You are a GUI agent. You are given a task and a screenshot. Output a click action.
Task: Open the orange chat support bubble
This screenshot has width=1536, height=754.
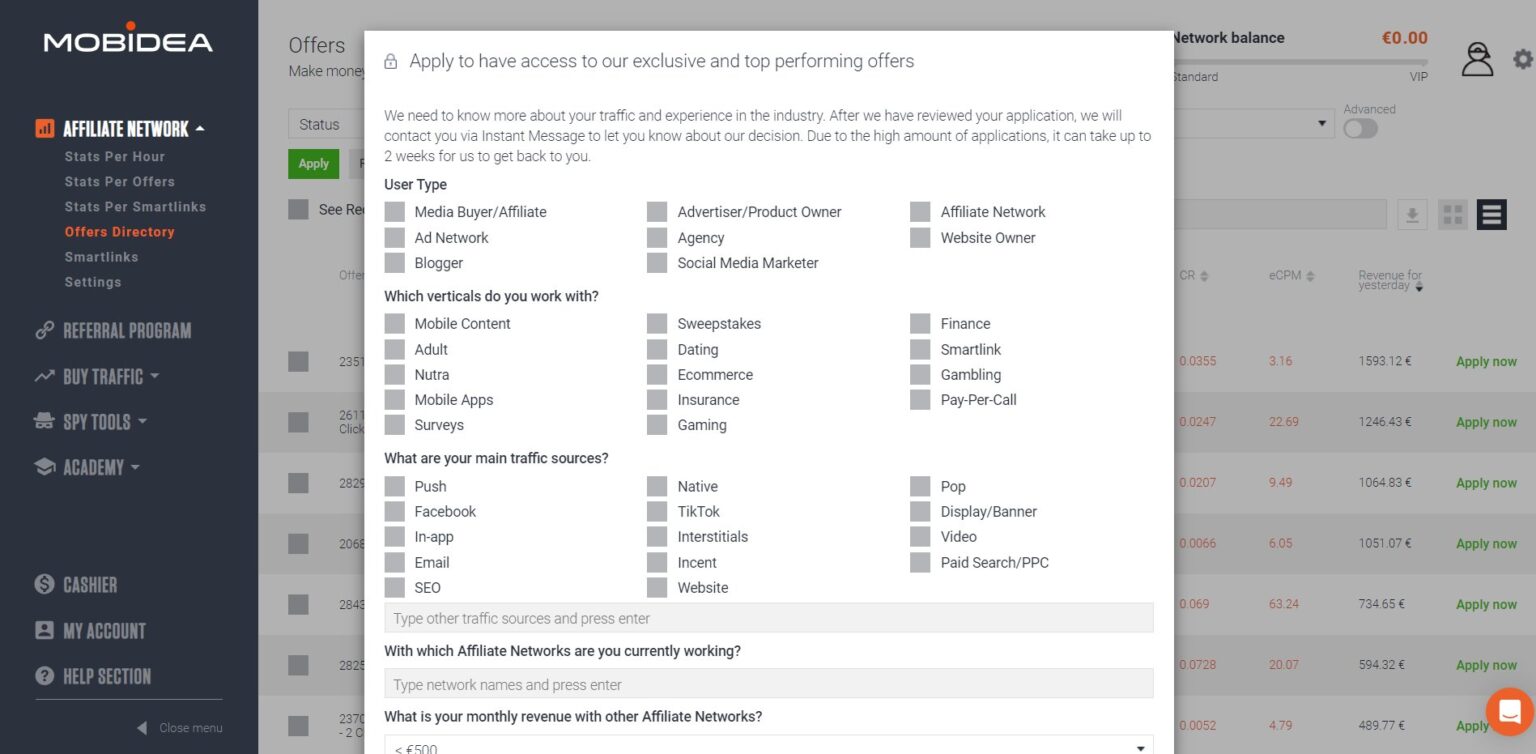point(1509,711)
